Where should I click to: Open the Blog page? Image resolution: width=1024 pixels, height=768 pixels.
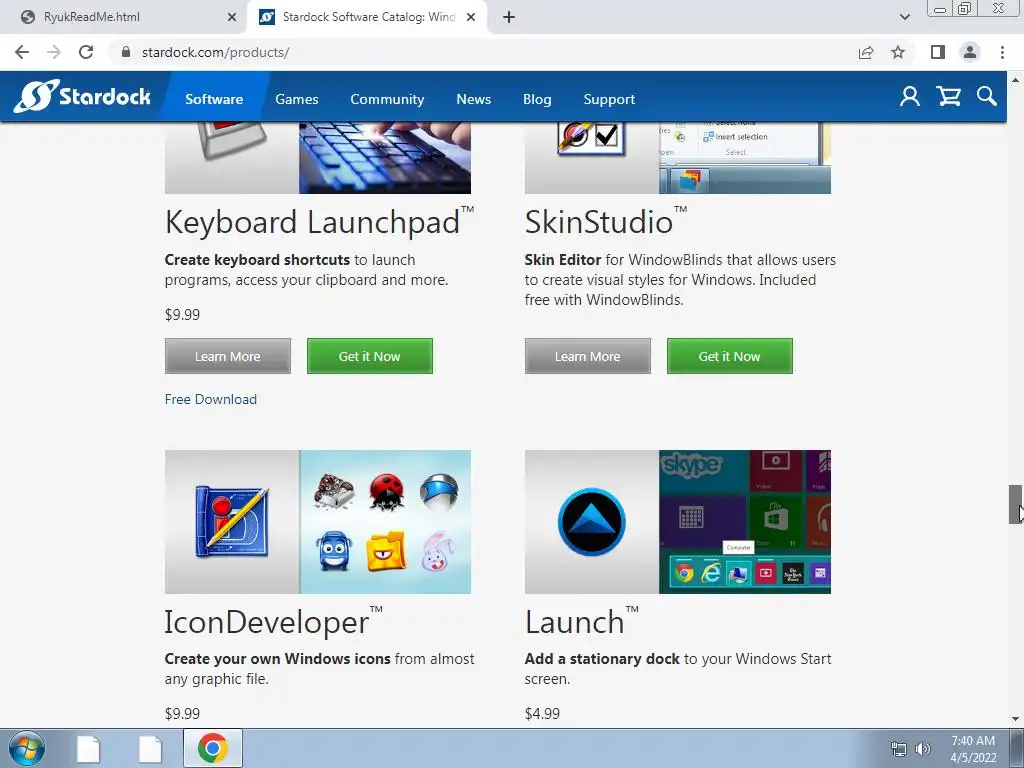(537, 99)
